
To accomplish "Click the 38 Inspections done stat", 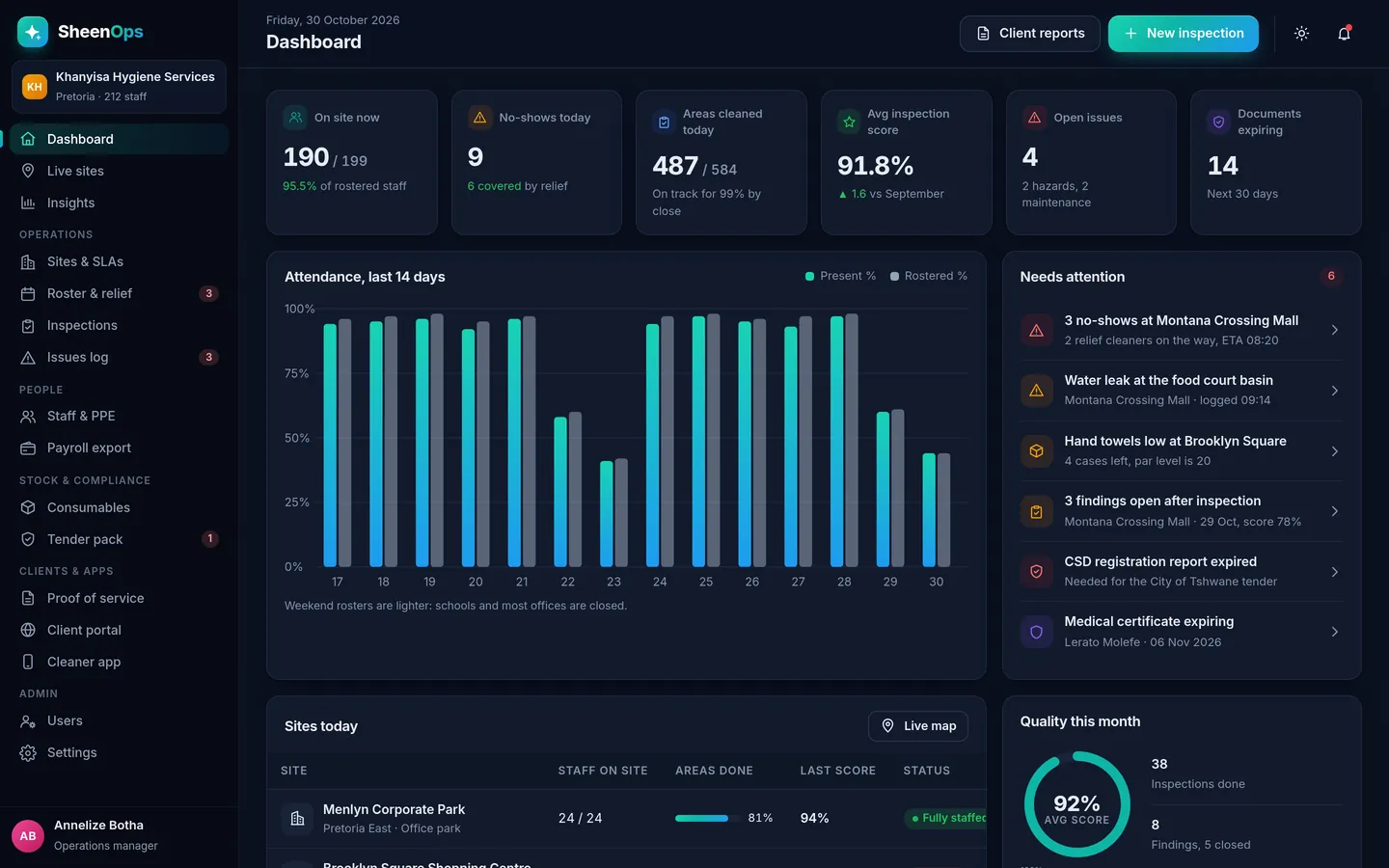I will pos(1246,773).
